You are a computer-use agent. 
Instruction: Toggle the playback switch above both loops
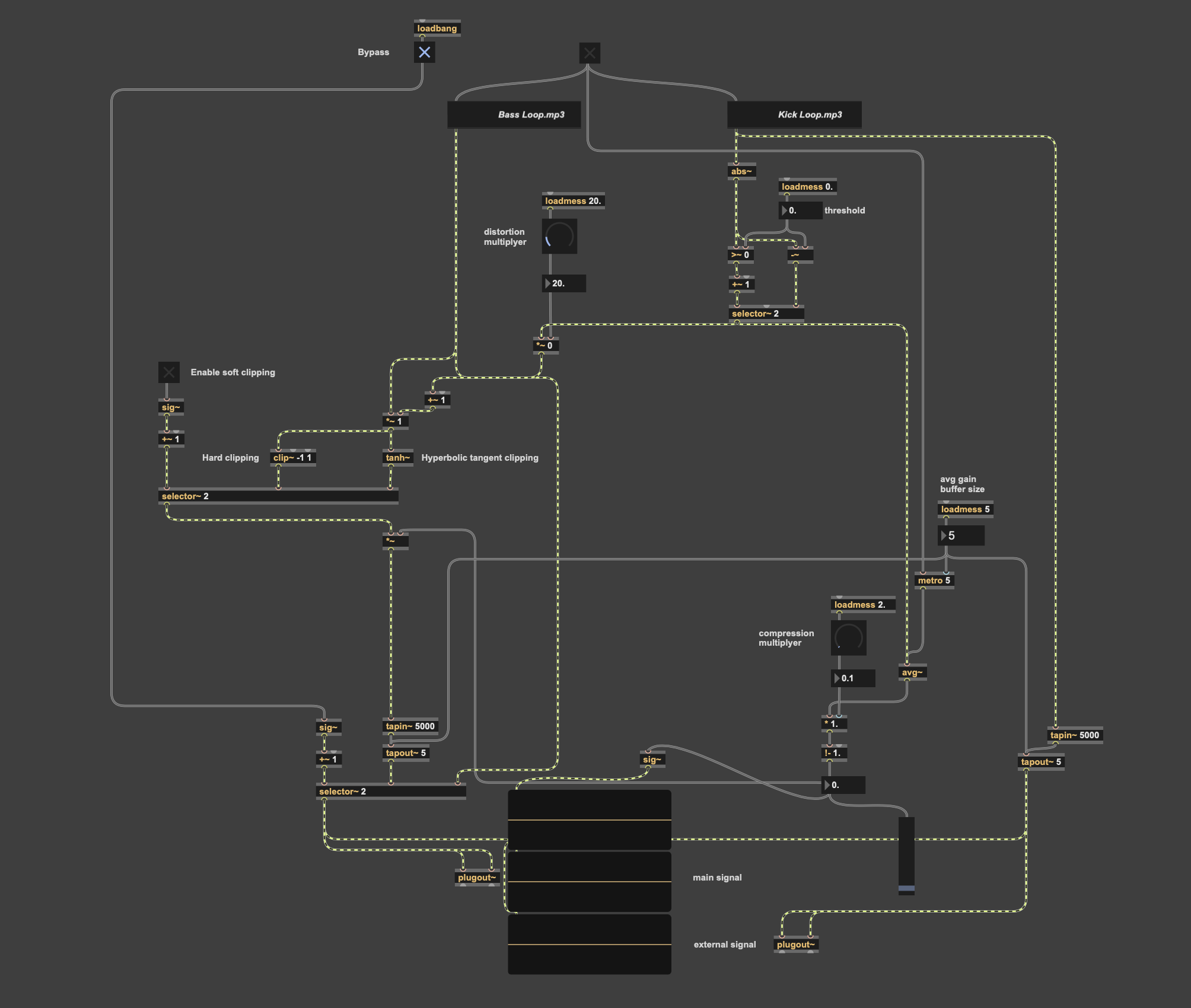tap(589, 53)
